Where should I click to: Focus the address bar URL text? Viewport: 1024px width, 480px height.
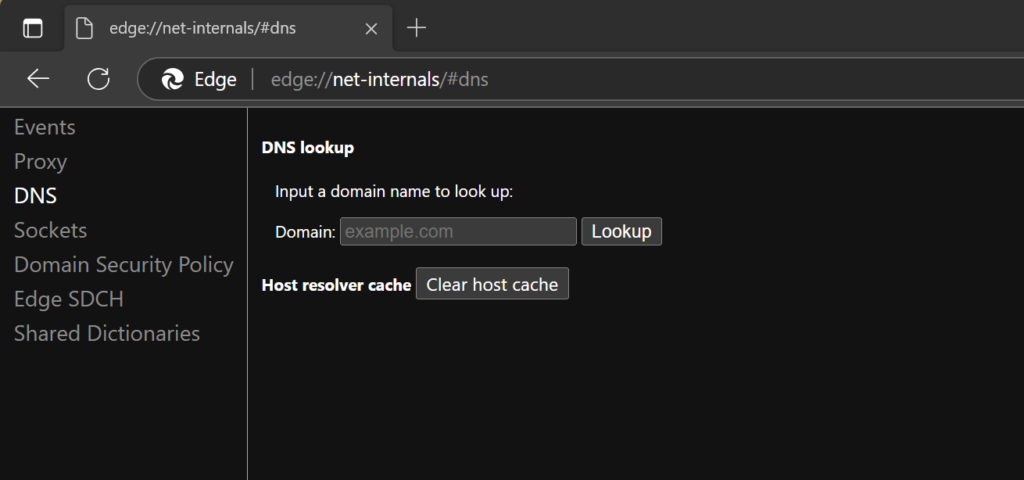(x=379, y=80)
